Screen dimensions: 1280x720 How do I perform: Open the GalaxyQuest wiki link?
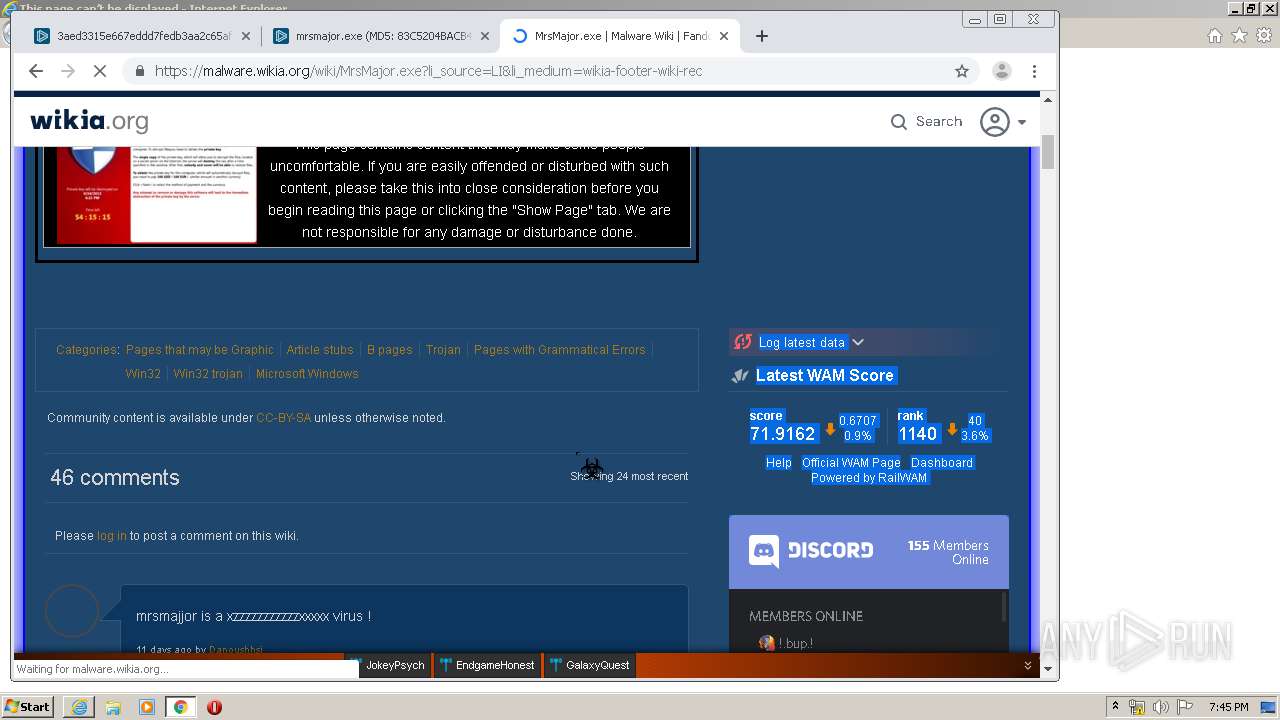pos(590,665)
